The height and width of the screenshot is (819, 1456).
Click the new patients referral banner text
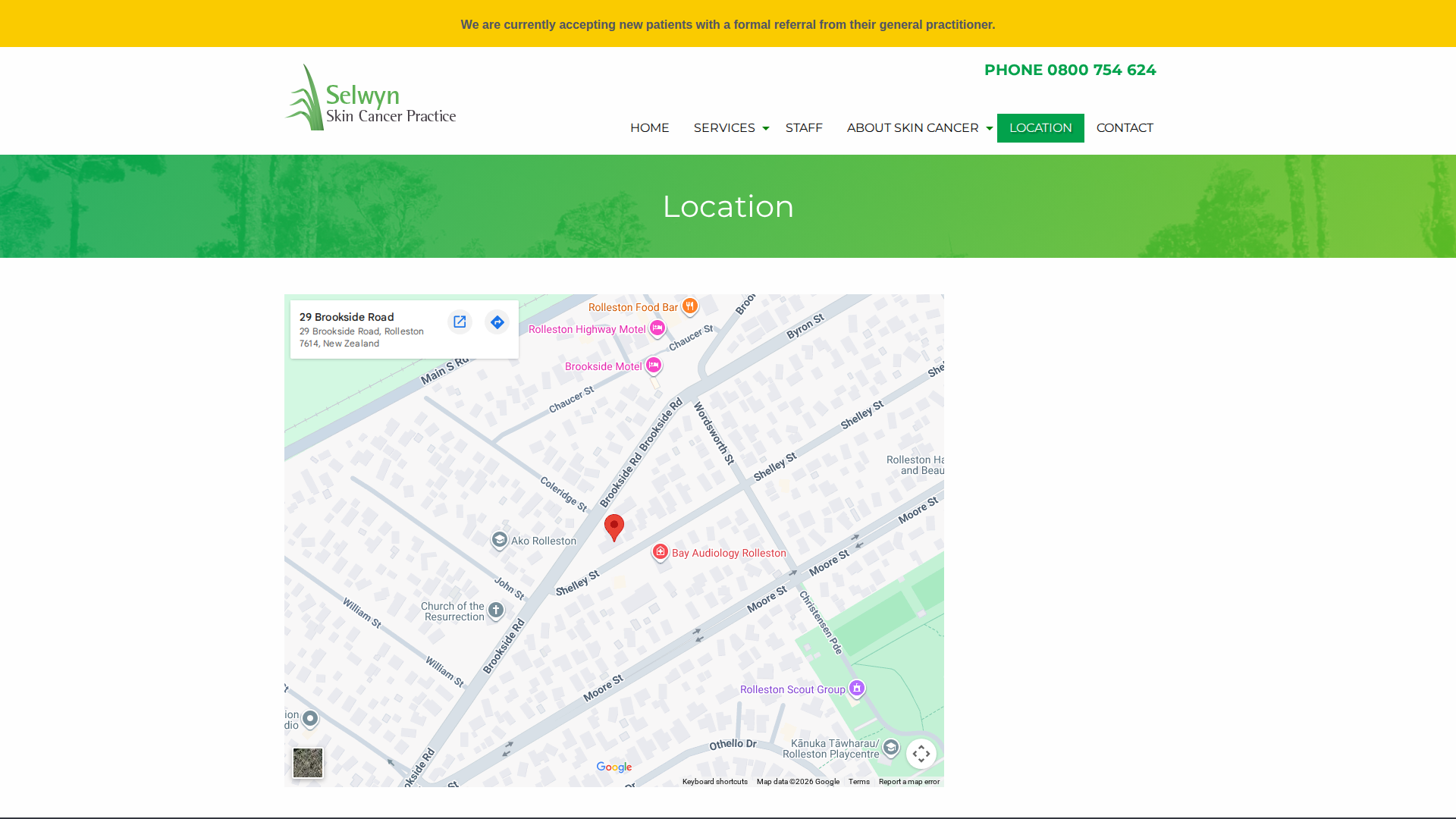728,25
